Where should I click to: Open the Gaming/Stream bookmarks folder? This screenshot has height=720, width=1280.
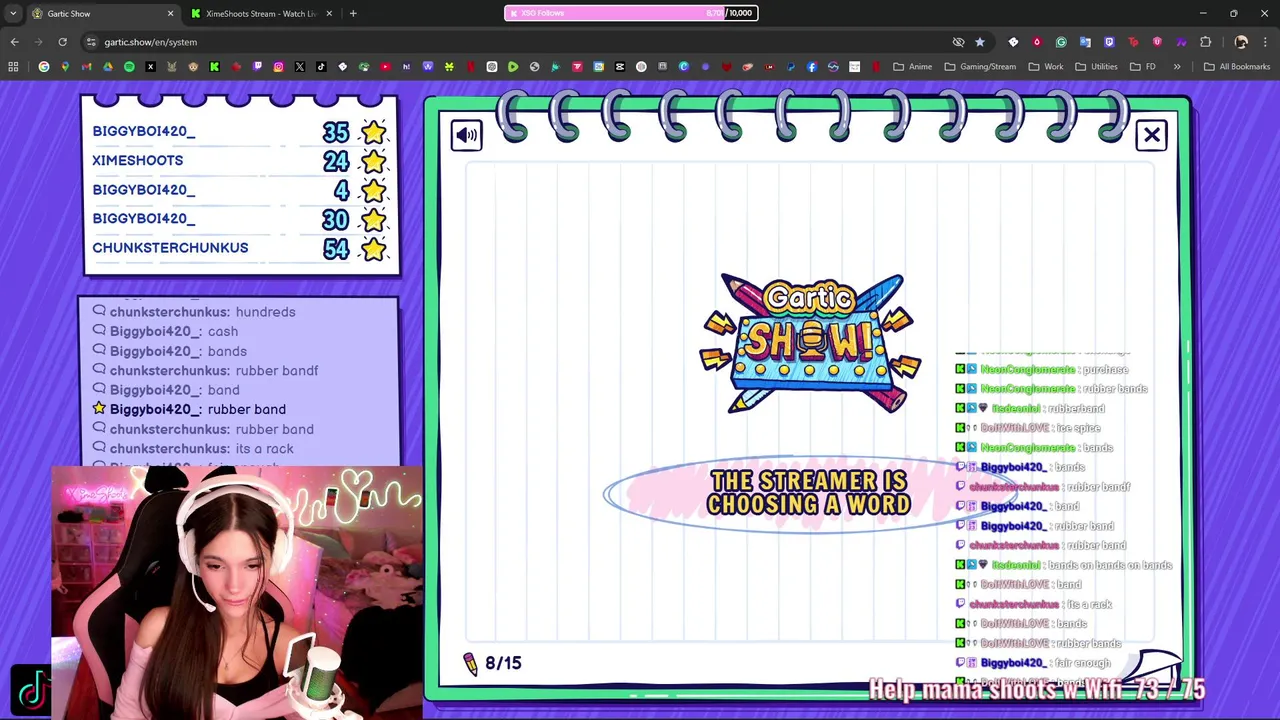point(979,67)
